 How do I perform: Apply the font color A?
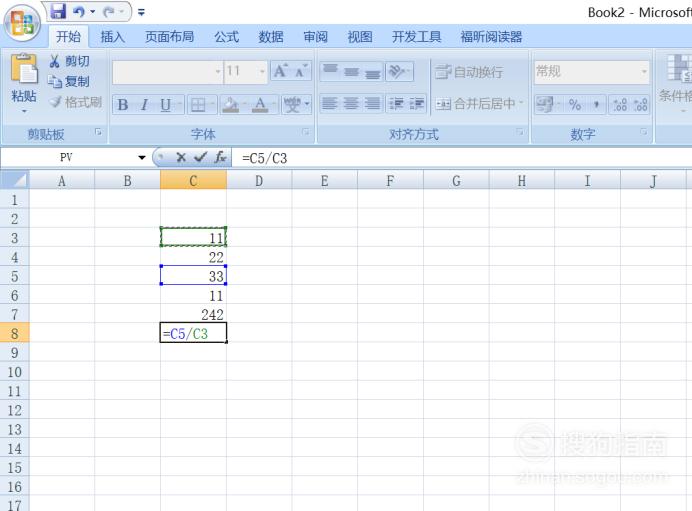pyautogui.click(x=260, y=105)
